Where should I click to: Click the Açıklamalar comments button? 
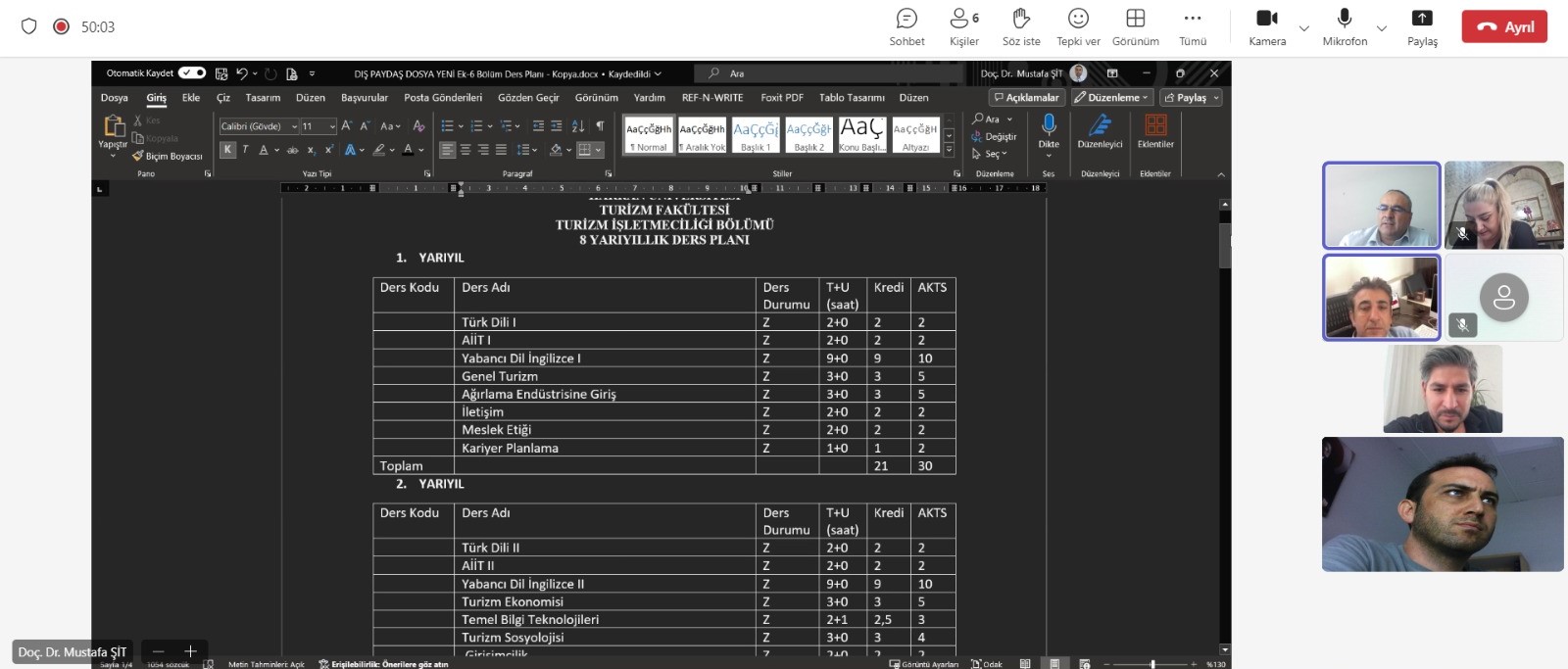coord(1025,98)
